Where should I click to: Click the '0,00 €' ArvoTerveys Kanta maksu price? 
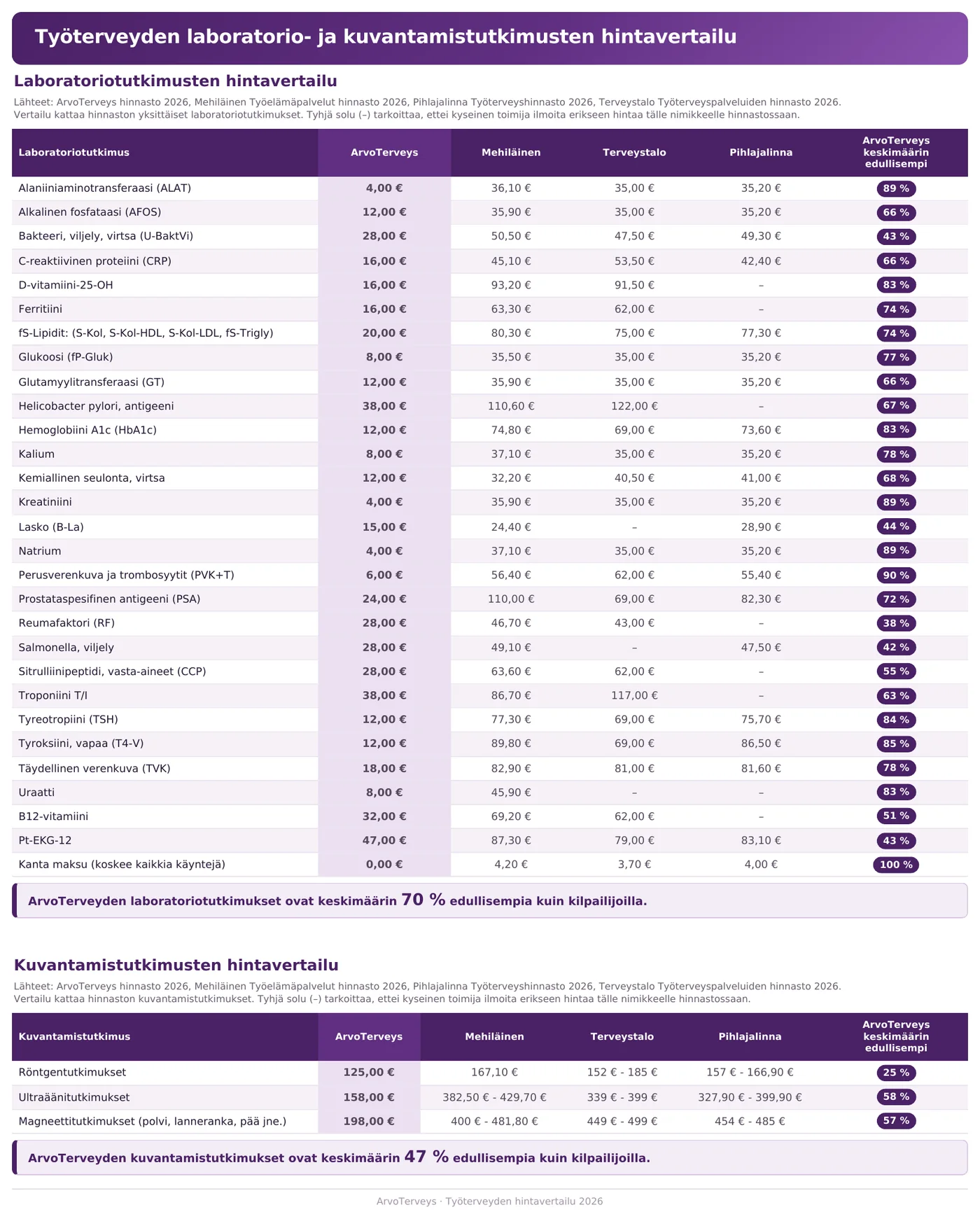[384, 865]
